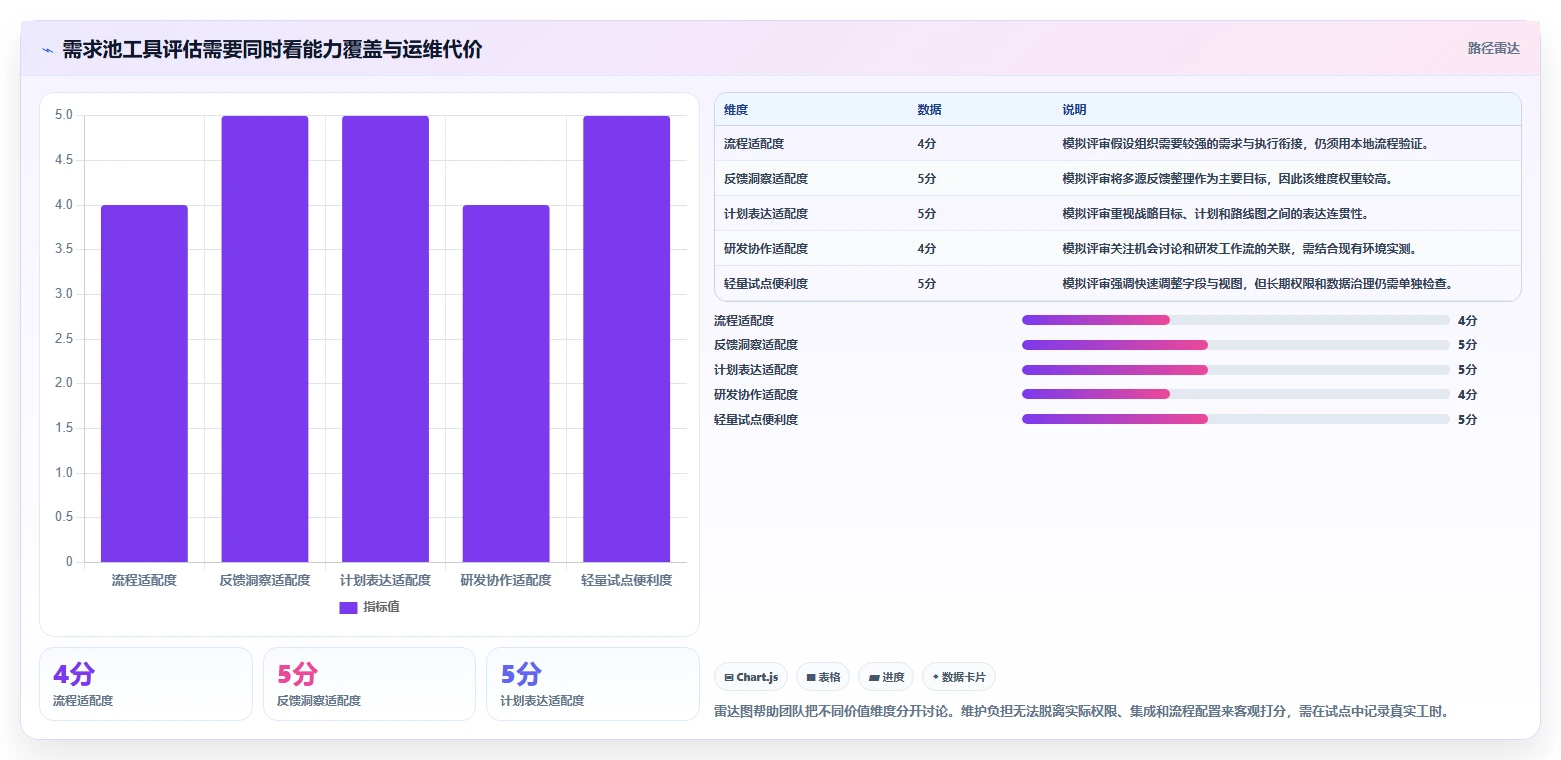Click the 计划表达适配度 progress bar
This screenshot has height=760, width=1561.
(1236, 370)
